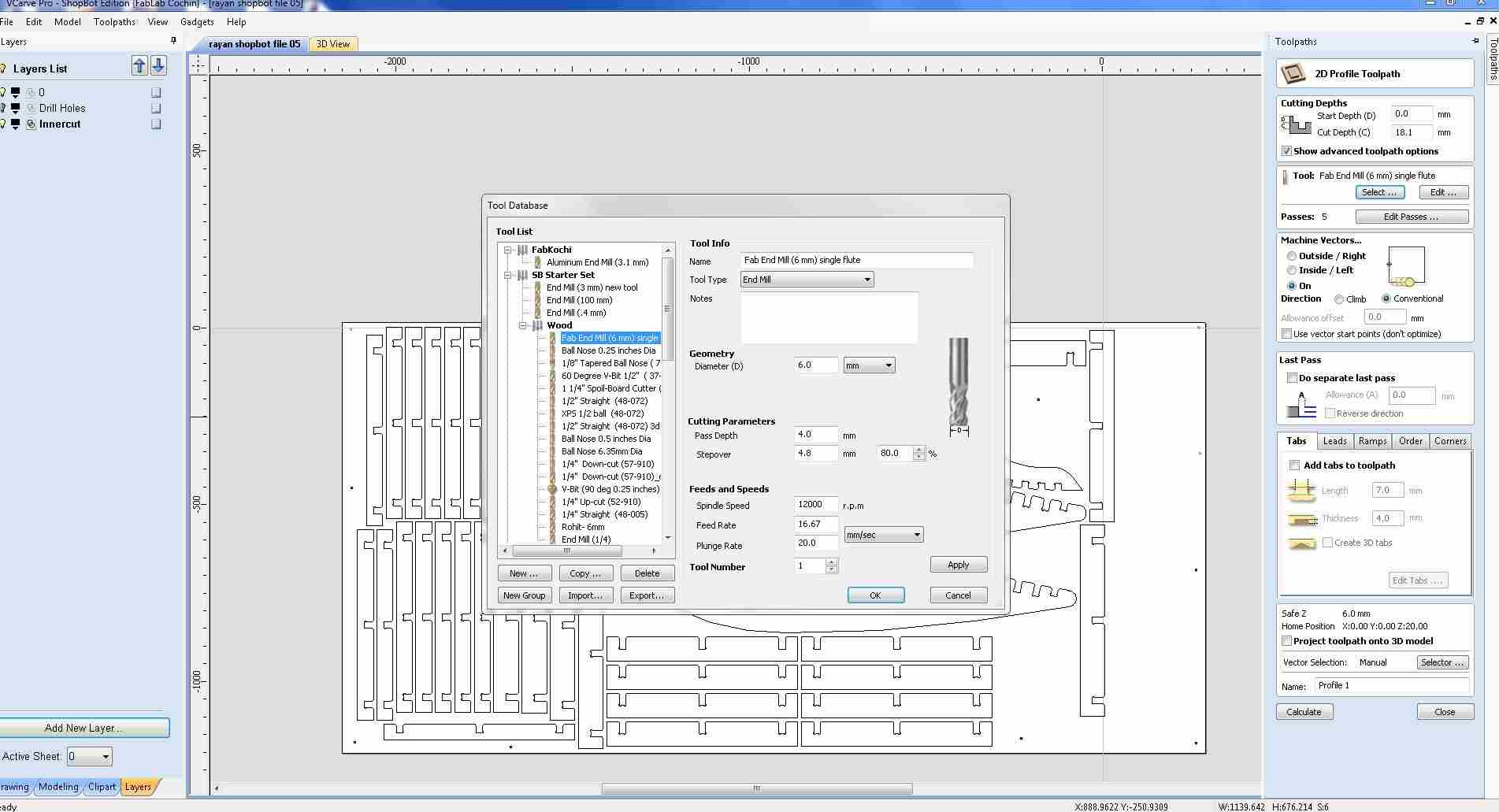Click the V-Bit (90 deg) tool icon
Viewport: 1499px width, 812px height.
coord(552,489)
